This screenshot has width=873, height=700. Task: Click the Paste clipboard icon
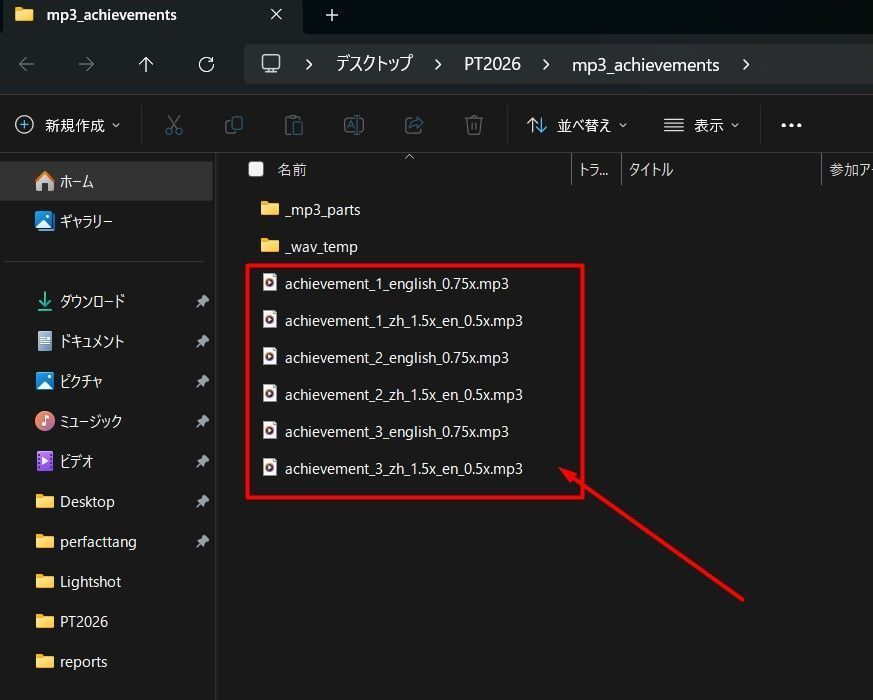[293, 125]
